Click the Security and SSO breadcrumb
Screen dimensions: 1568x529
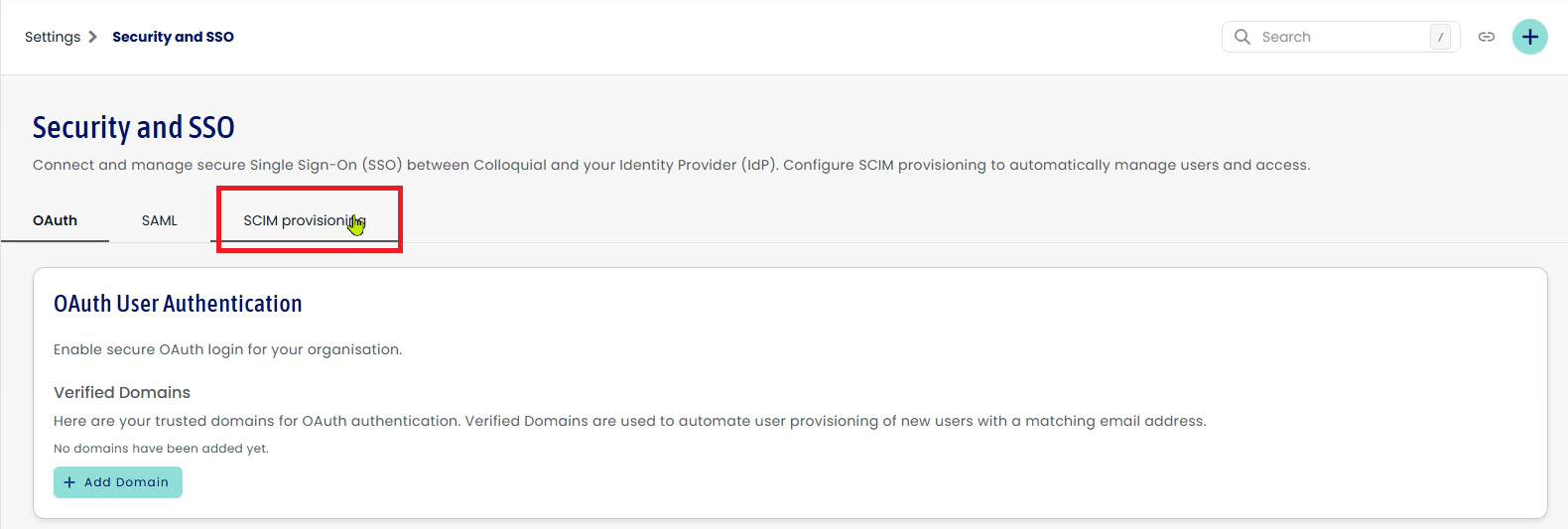pyautogui.click(x=173, y=37)
